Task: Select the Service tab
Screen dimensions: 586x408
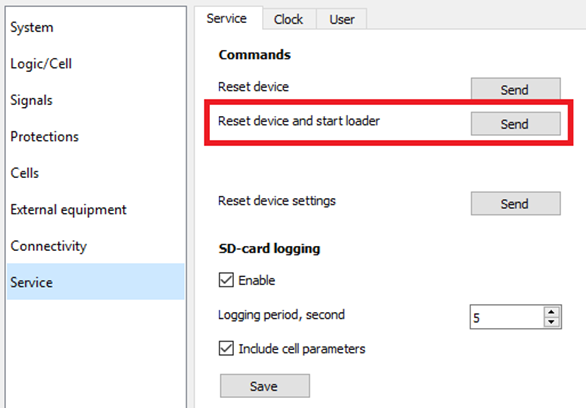Action: pos(227,18)
